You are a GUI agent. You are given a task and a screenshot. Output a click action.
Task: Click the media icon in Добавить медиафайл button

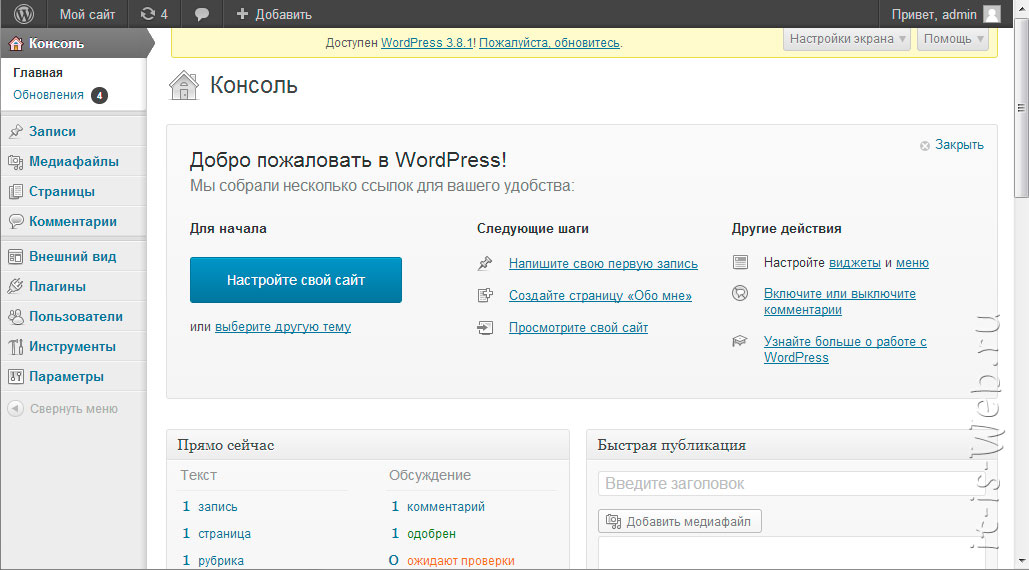click(x=613, y=521)
